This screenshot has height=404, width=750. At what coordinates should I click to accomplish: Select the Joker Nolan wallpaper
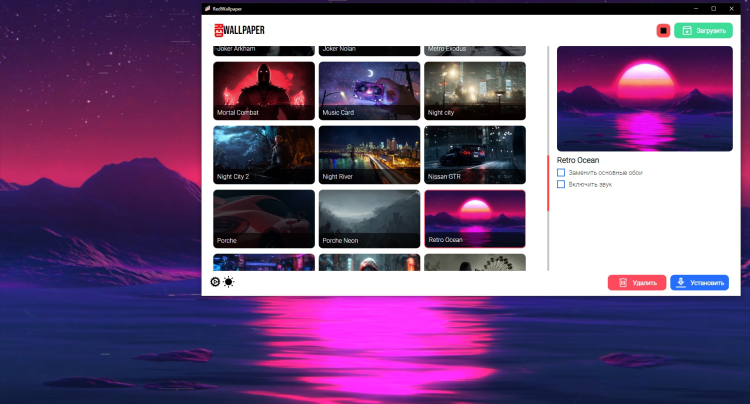coord(369,51)
